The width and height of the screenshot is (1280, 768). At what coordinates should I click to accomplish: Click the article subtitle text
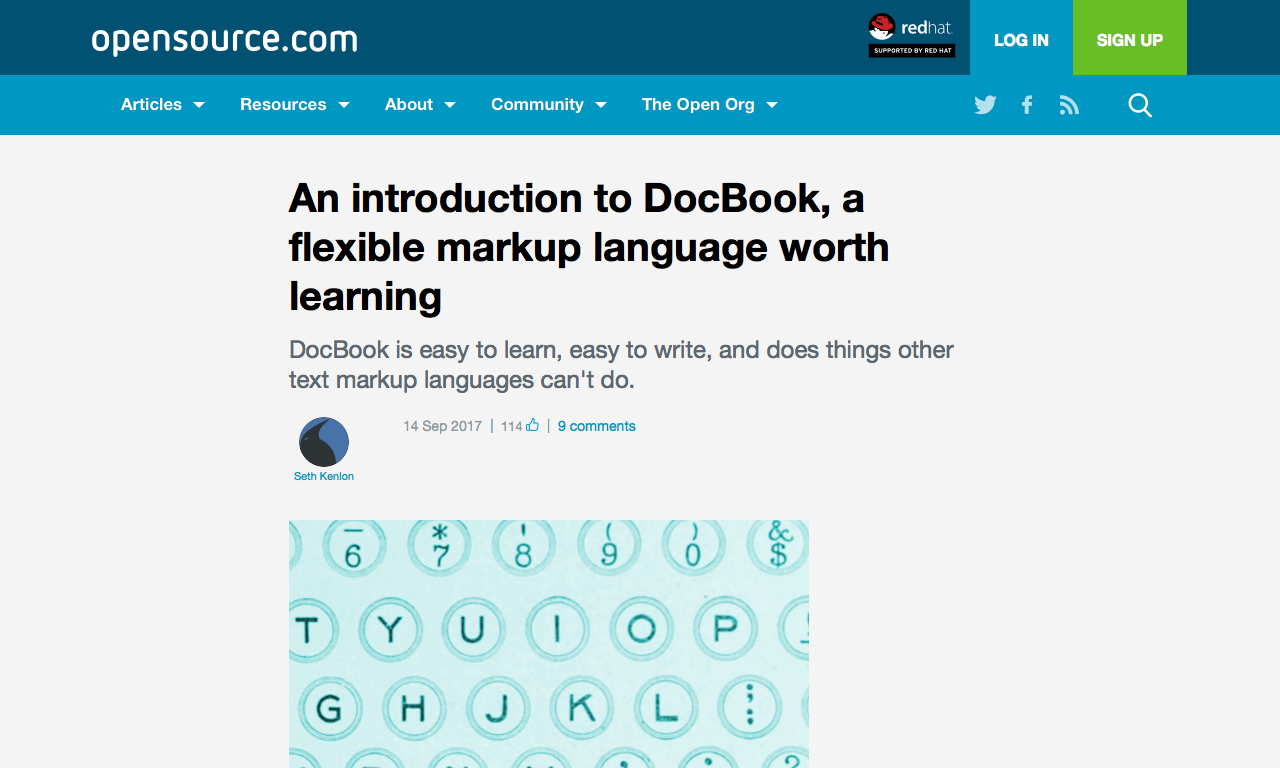point(621,365)
